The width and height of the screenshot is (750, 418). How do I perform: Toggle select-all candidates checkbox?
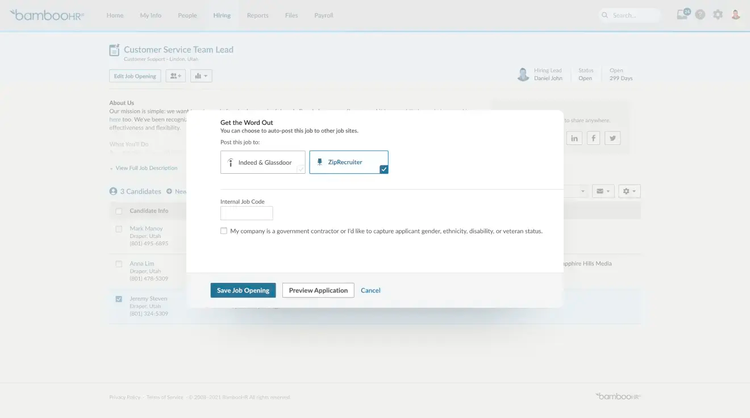click(x=119, y=211)
